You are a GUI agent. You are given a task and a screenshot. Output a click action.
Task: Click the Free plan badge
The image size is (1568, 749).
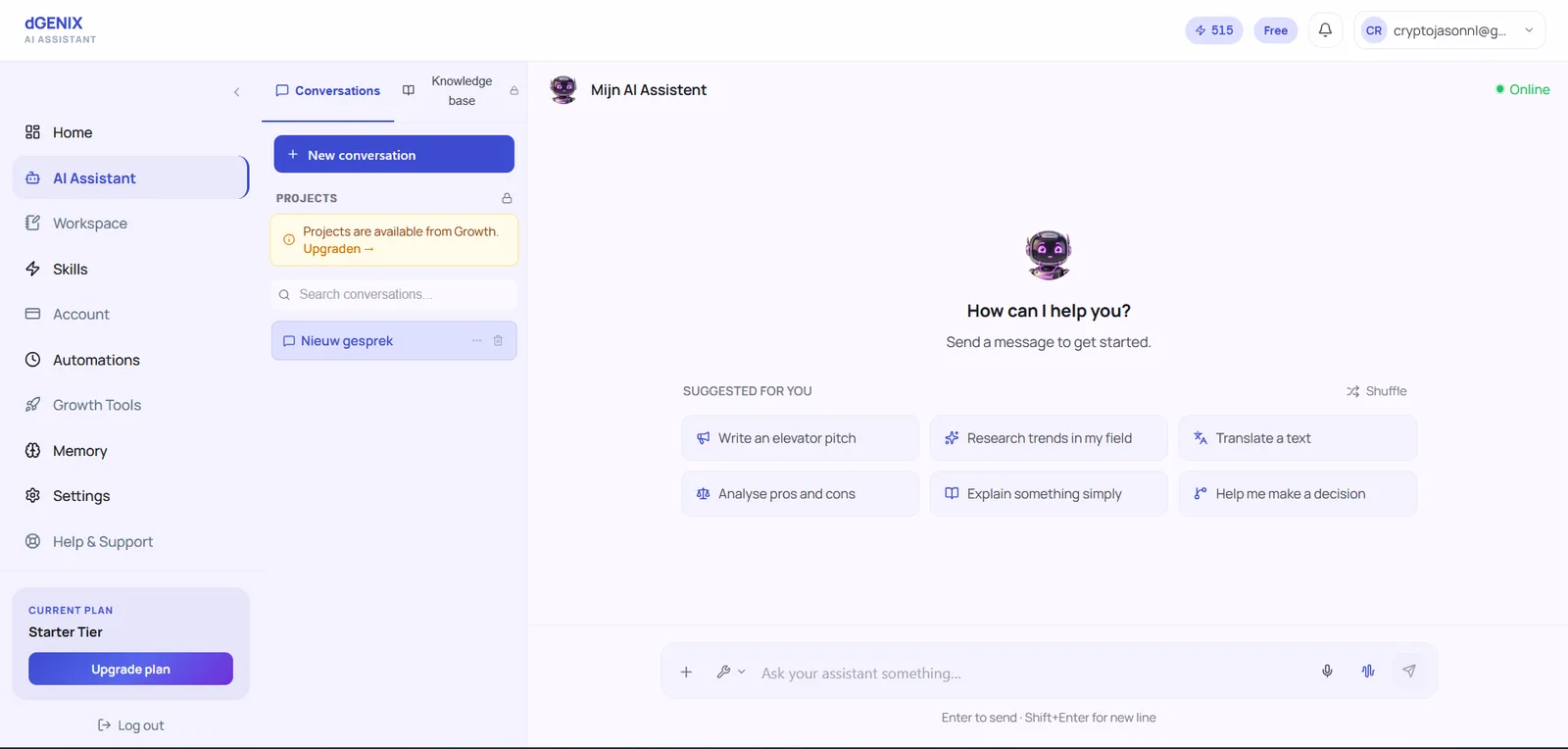click(1276, 30)
